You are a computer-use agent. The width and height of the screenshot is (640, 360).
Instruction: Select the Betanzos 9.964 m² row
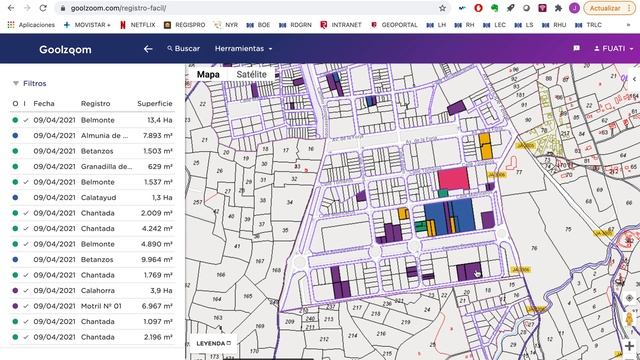coord(93,260)
